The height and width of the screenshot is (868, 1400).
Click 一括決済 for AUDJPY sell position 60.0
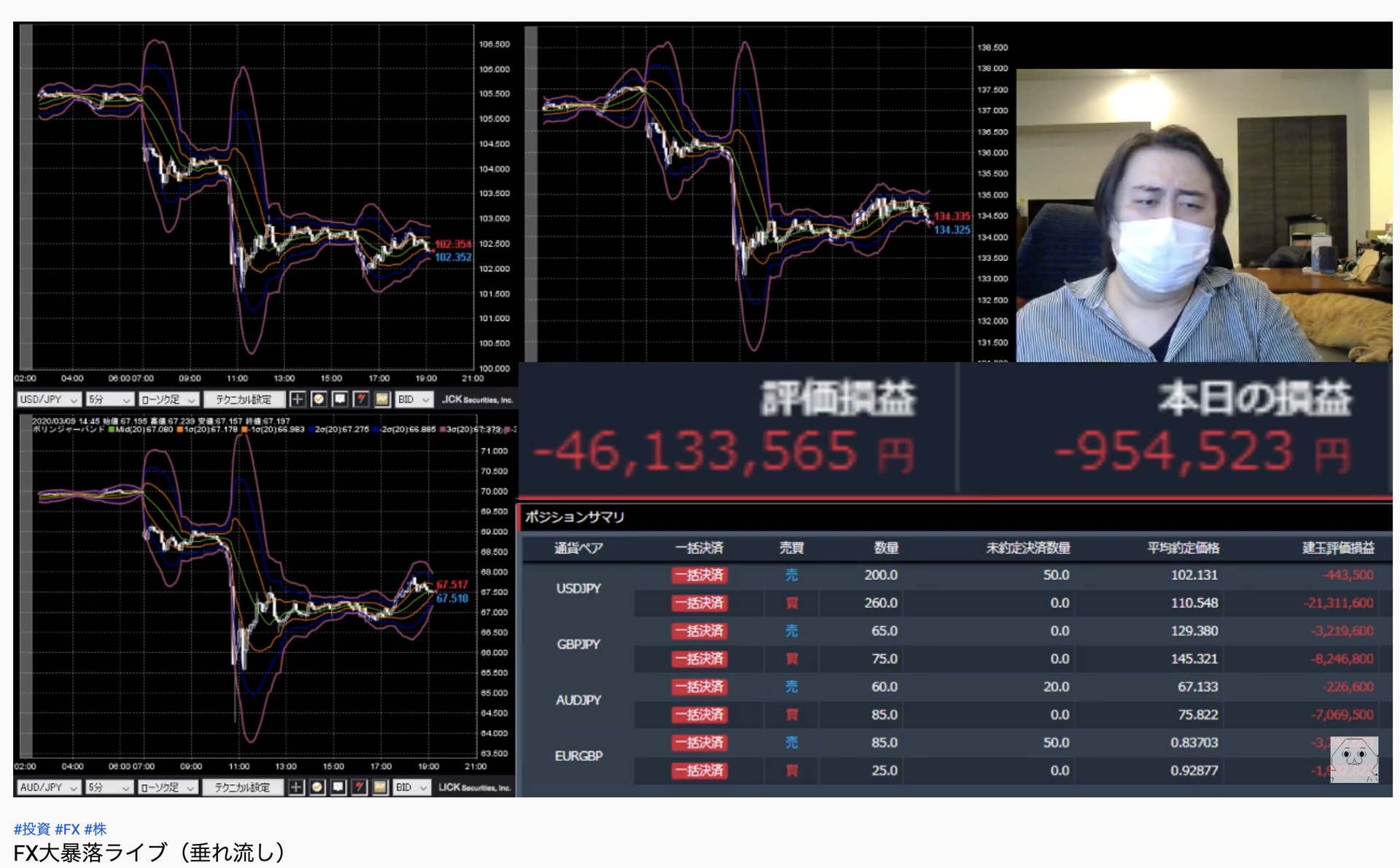point(699,687)
